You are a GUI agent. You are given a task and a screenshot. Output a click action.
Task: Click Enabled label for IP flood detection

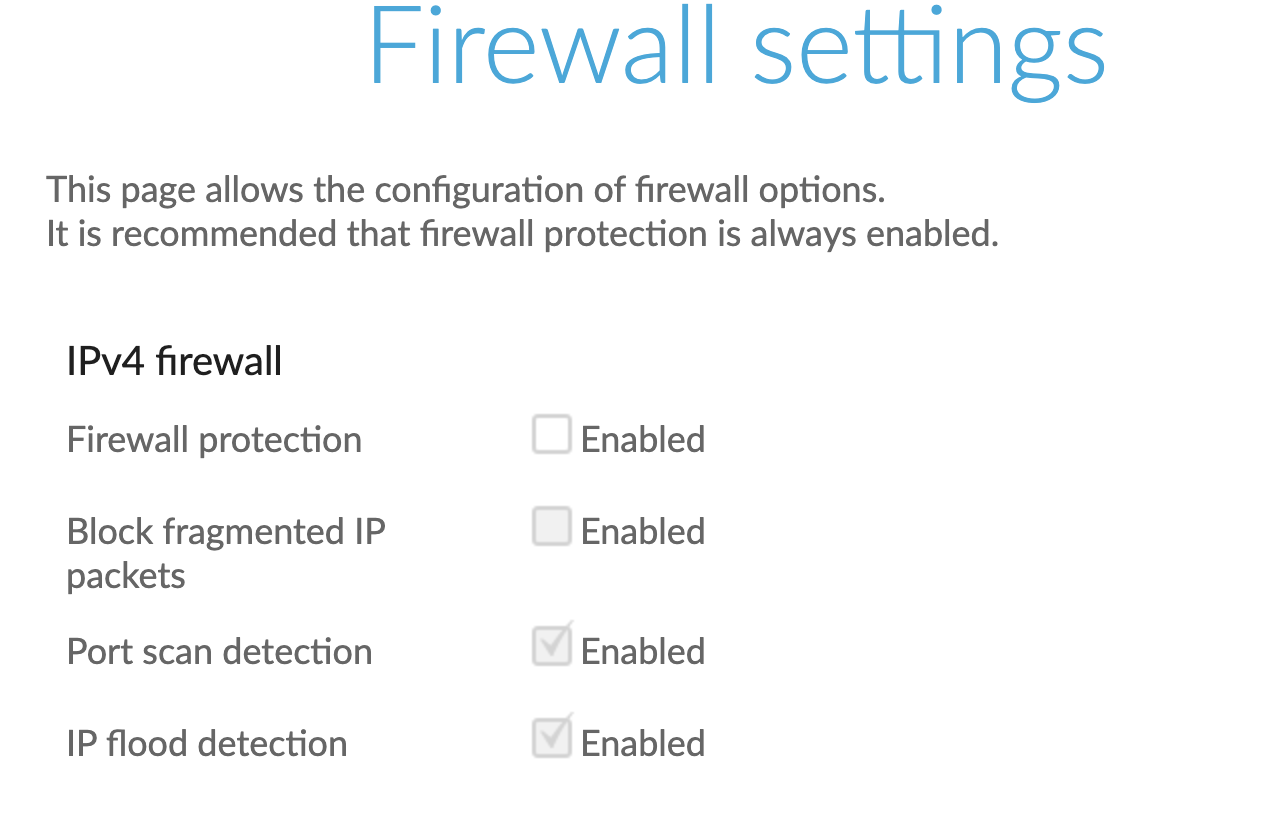coord(643,744)
